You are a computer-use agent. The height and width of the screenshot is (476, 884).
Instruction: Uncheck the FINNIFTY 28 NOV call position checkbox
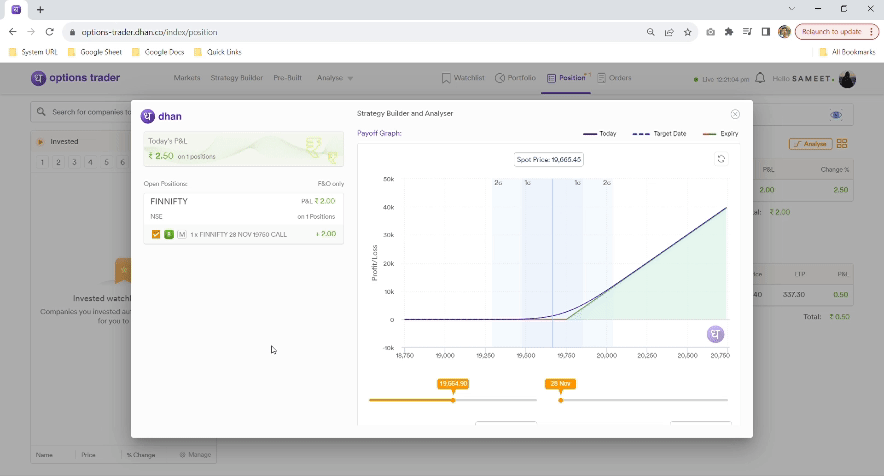point(156,234)
